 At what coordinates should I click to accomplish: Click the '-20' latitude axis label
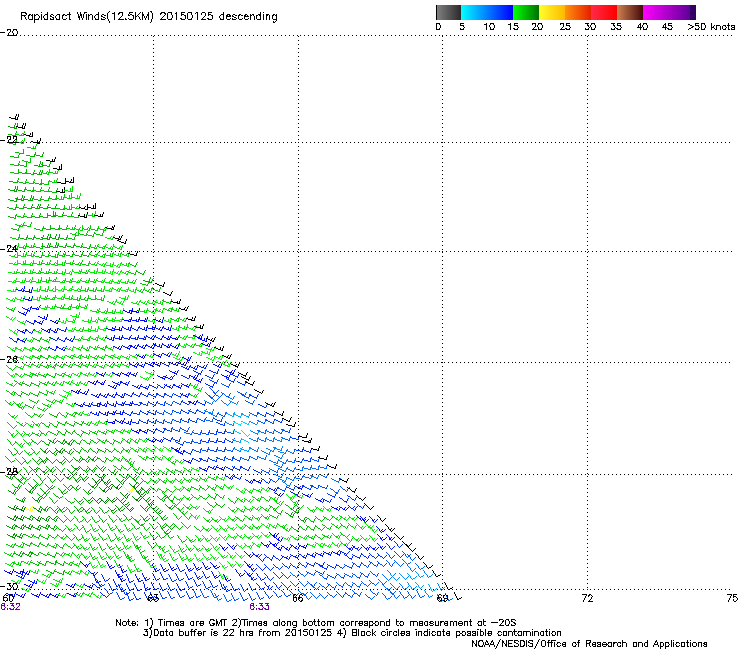point(9,33)
